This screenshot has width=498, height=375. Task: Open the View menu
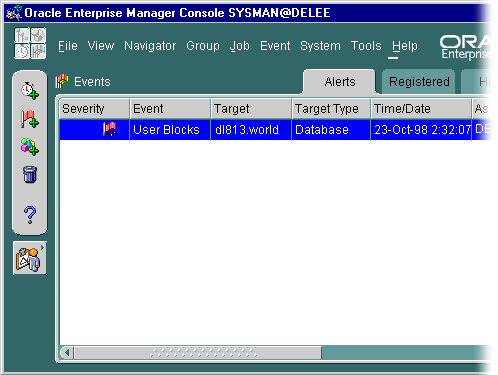101,46
